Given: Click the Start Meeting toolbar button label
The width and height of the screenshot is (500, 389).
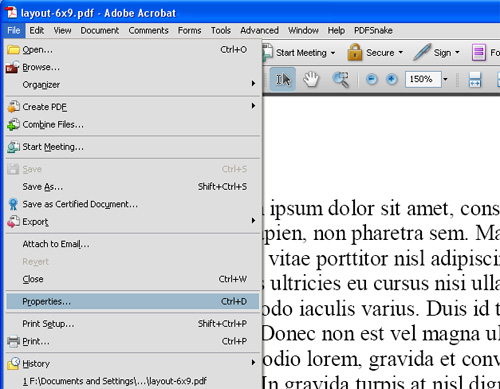Looking at the screenshot, I should 301,53.
